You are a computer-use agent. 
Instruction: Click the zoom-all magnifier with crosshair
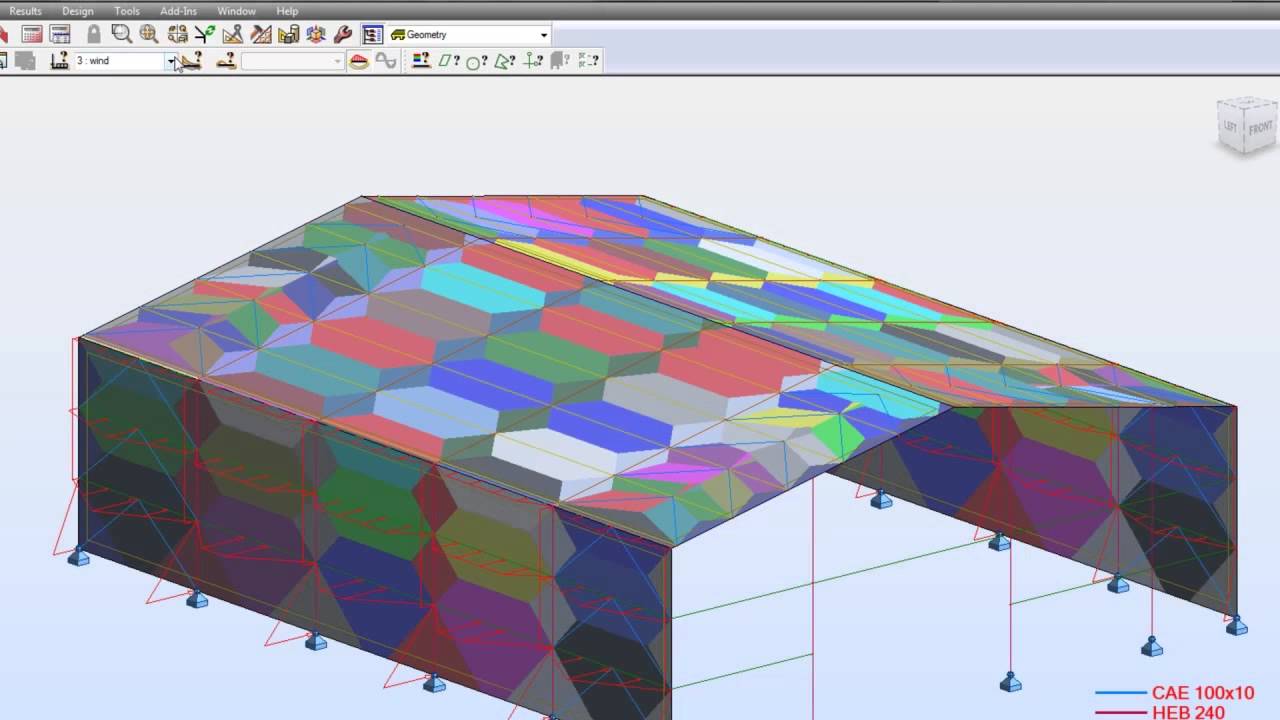(x=149, y=35)
